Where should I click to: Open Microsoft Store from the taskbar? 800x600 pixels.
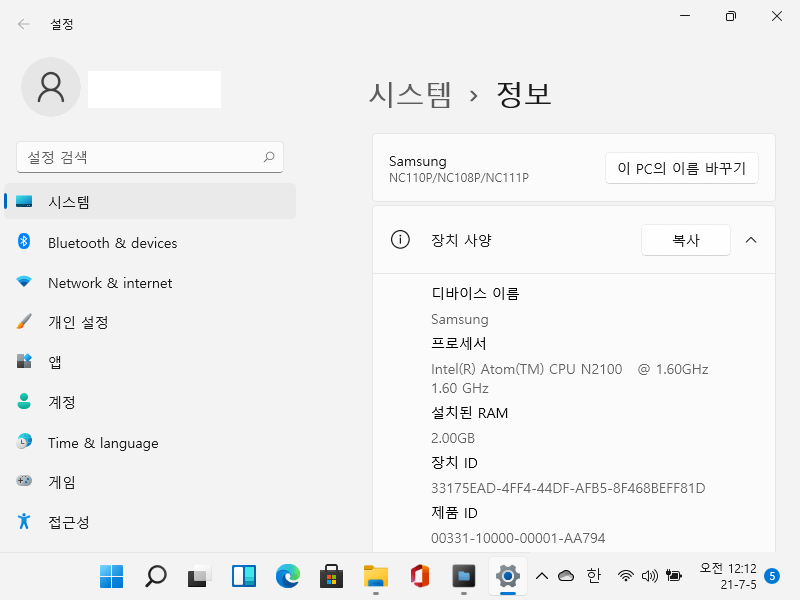pyautogui.click(x=332, y=576)
